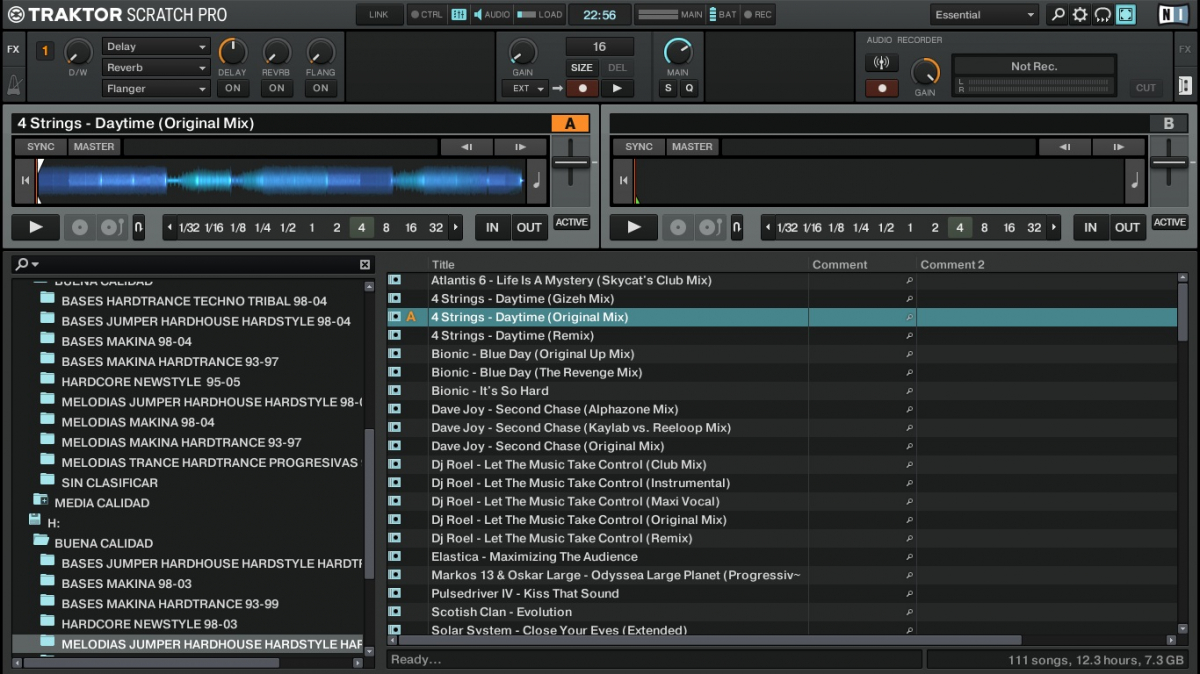
Task: Click the Deck A tempo fader
Action: [571, 161]
